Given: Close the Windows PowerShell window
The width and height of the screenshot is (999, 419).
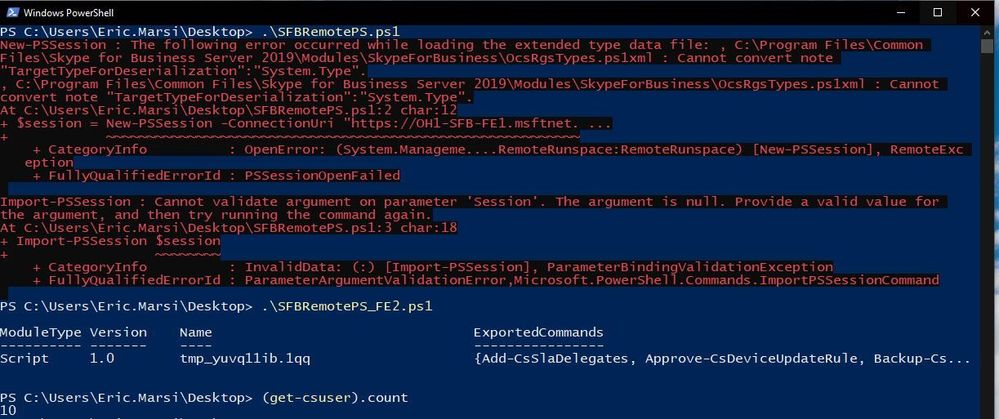Looking at the screenshot, I should coord(974,12).
